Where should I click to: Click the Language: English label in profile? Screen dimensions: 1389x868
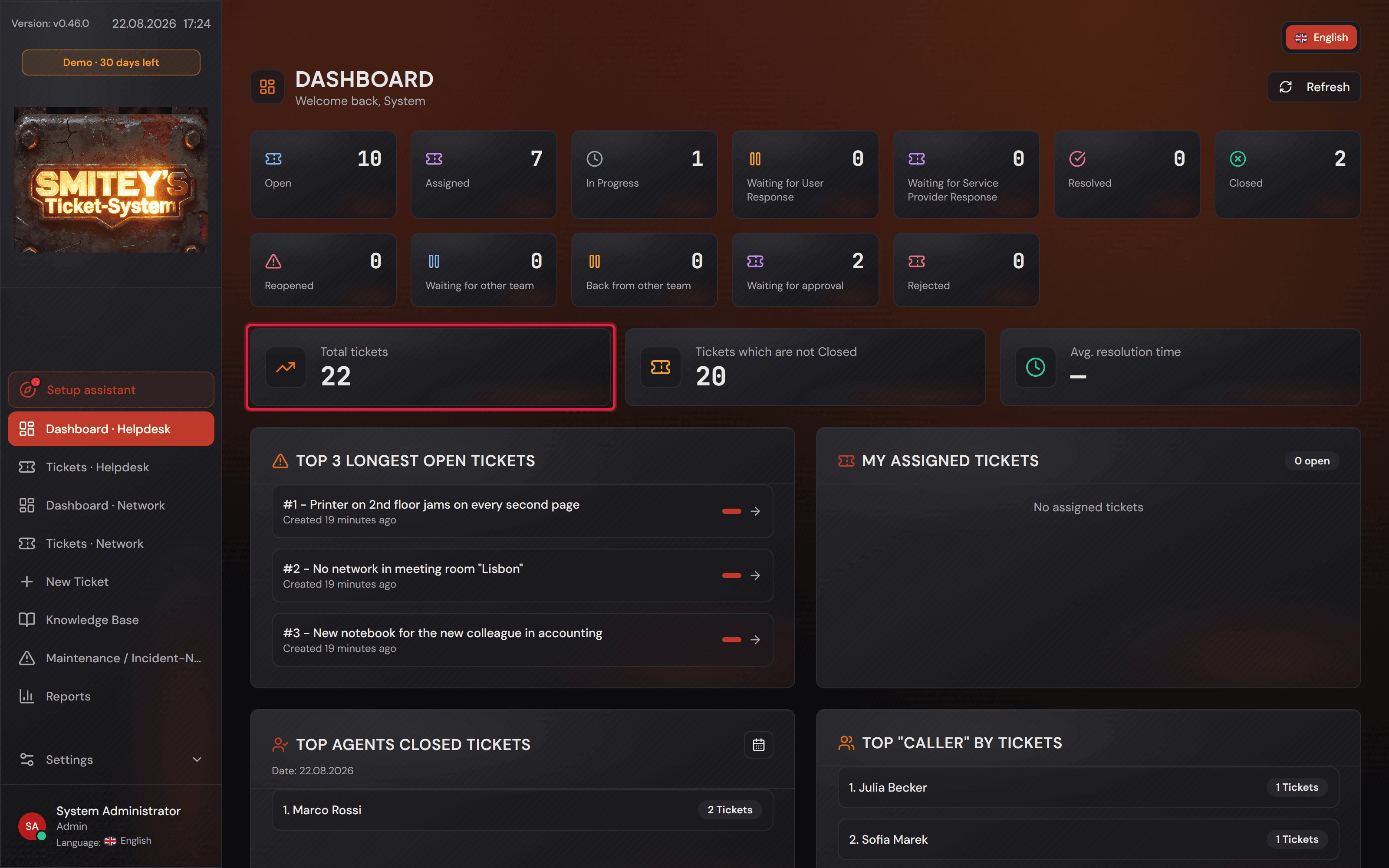tap(104, 841)
